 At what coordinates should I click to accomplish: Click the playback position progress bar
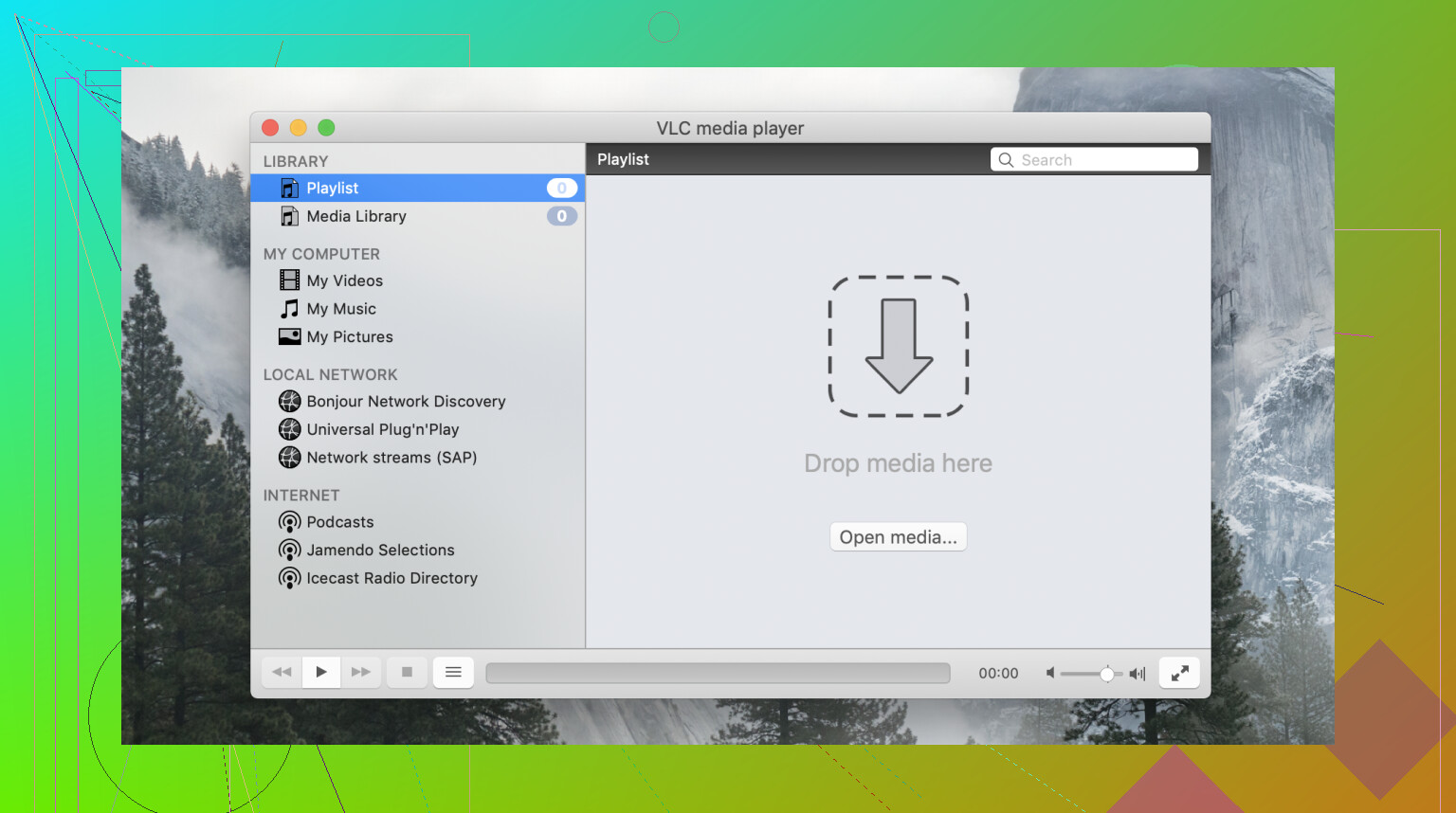718,673
